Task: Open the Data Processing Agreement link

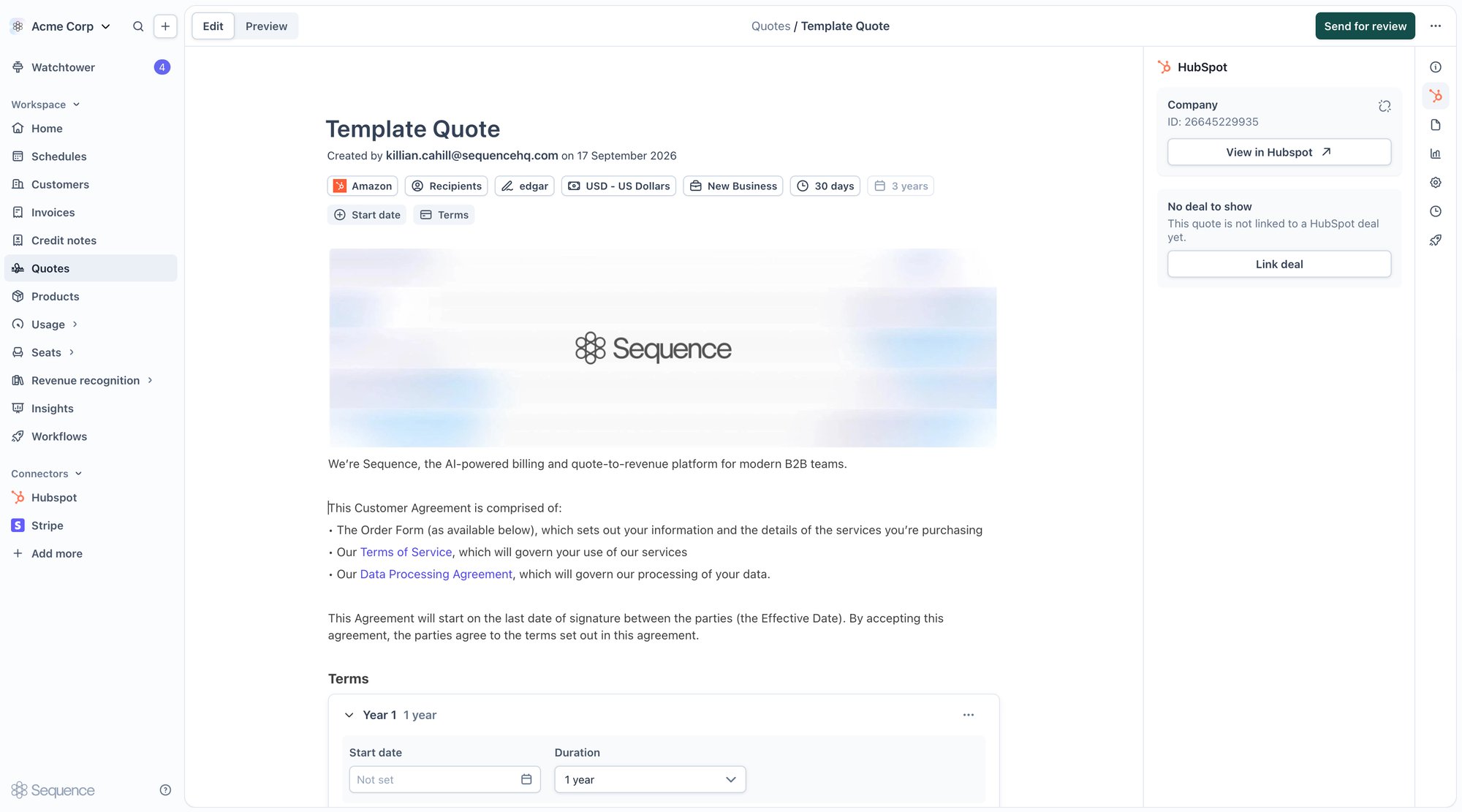Action: pos(436,574)
